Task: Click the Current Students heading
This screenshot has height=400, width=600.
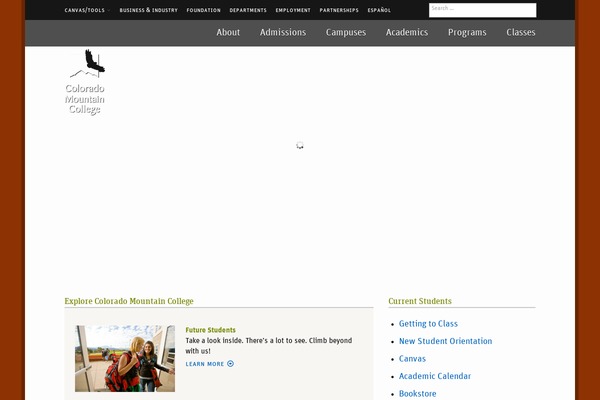Action: point(420,301)
